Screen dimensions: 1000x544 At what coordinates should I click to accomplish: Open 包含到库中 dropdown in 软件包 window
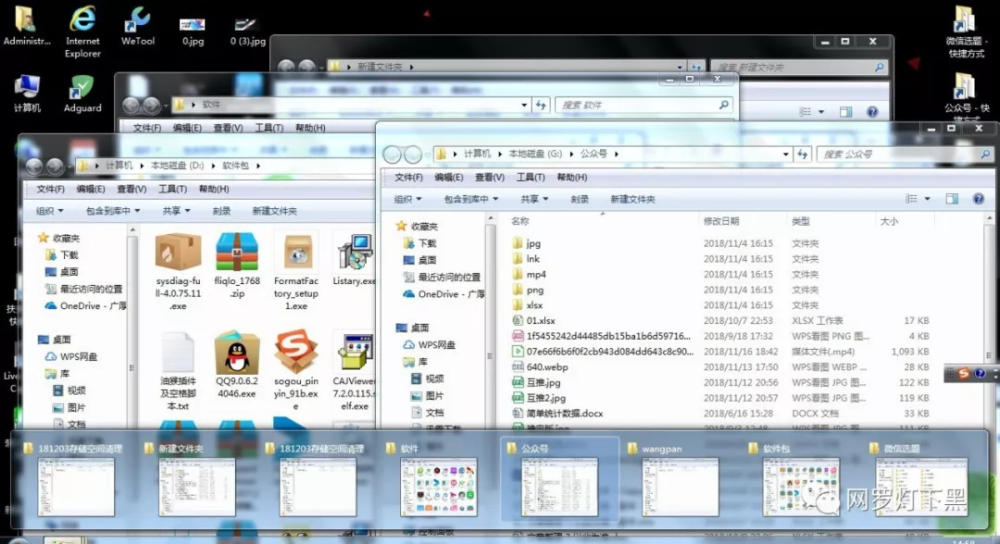(113, 210)
